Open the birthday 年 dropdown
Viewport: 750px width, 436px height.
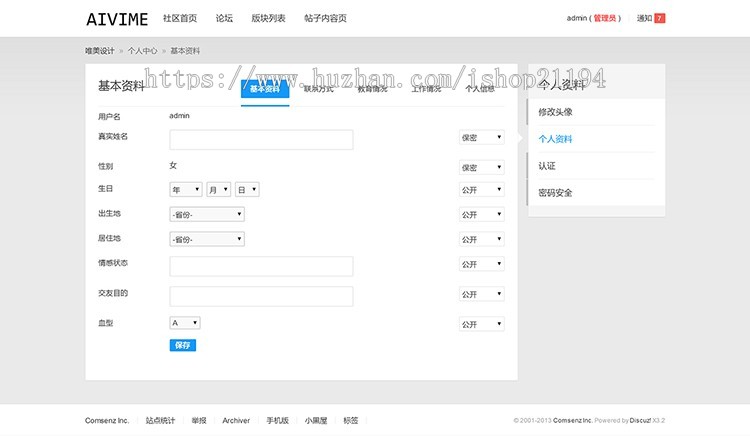(x=186, y=190)
